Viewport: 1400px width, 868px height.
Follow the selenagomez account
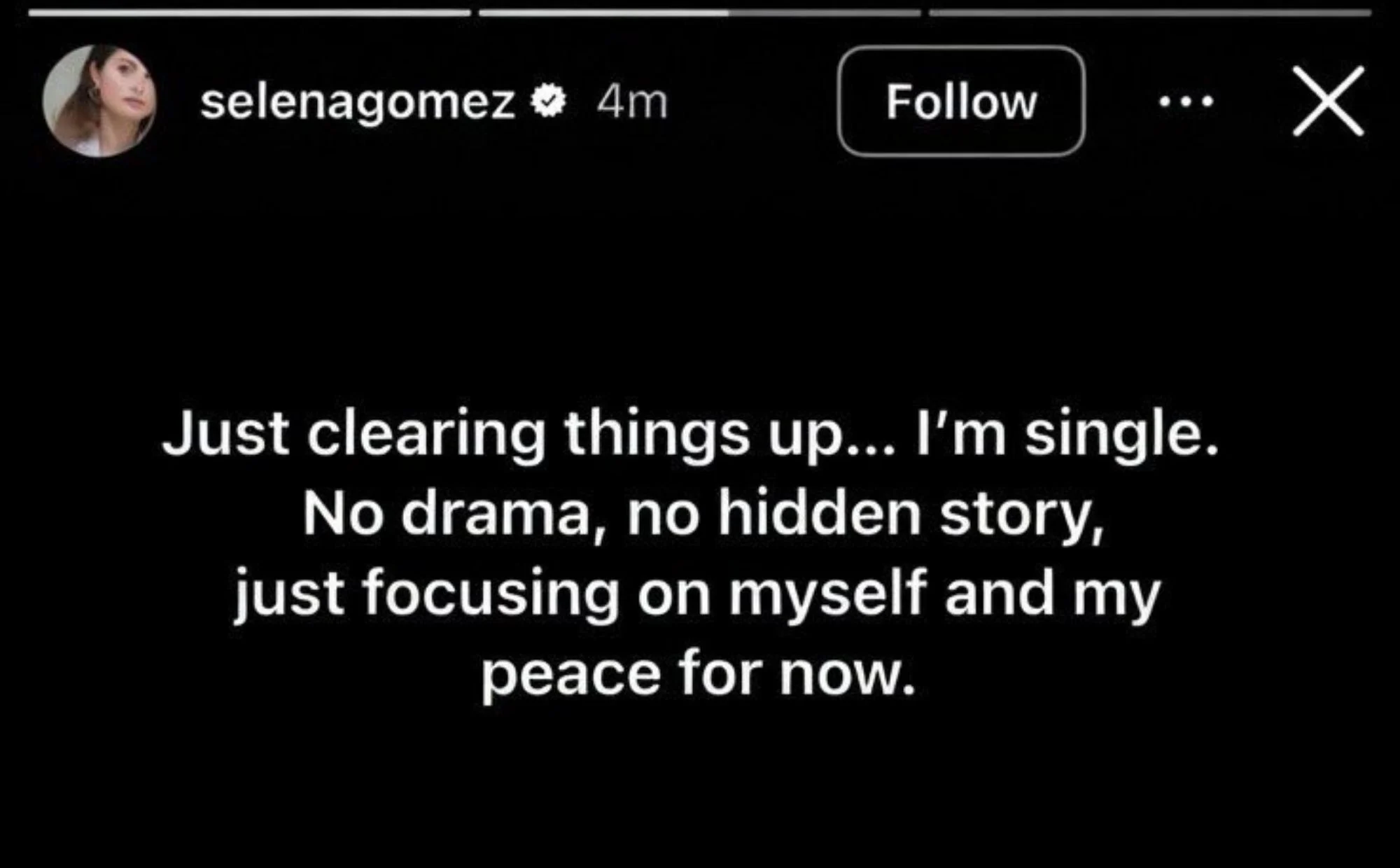coord(961,101)
